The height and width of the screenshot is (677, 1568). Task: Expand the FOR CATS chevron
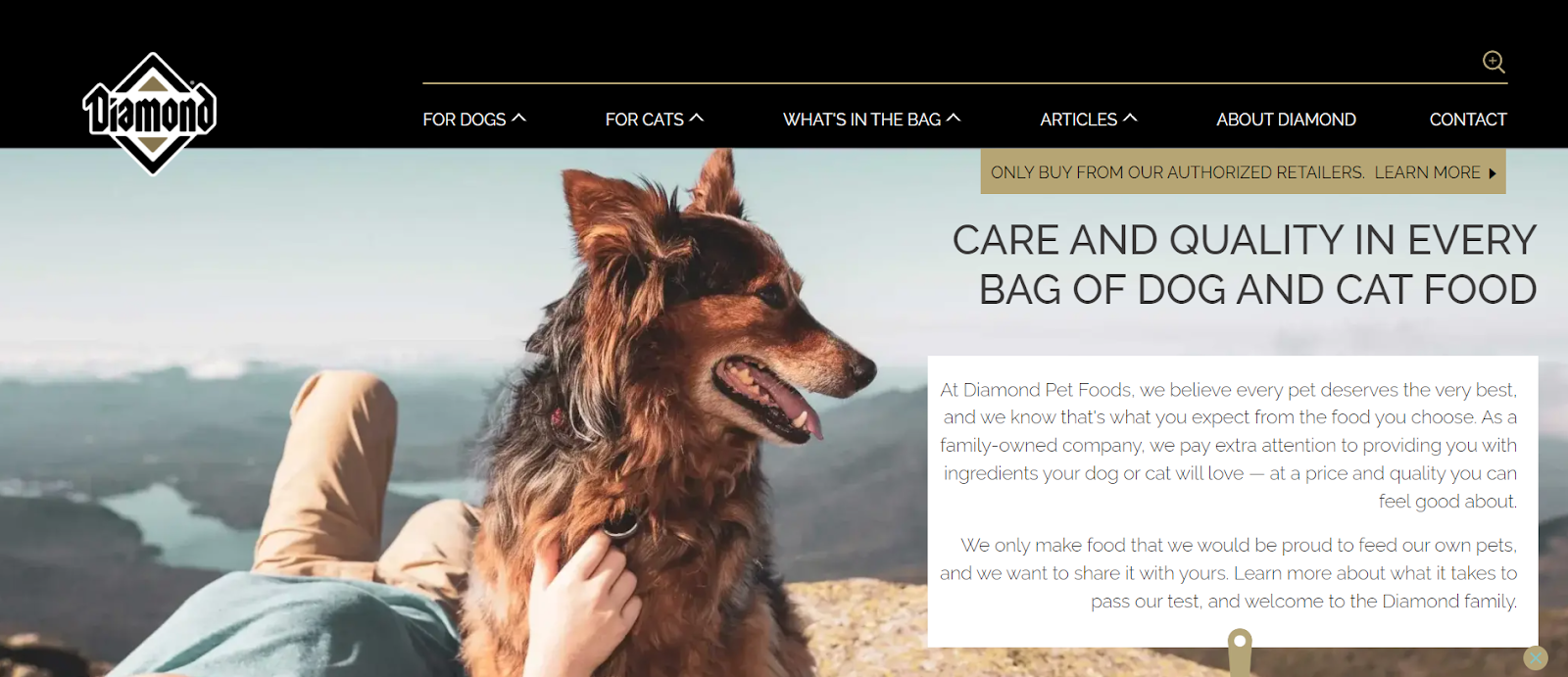[697, 118]
